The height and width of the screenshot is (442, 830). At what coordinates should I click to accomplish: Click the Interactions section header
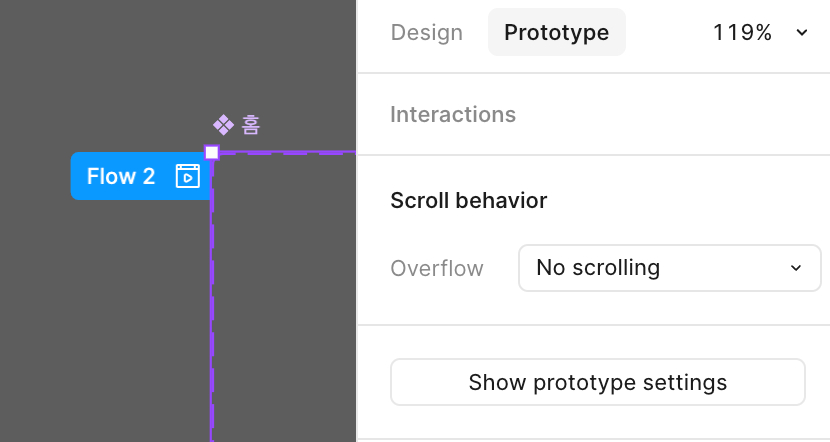[453, 114]
